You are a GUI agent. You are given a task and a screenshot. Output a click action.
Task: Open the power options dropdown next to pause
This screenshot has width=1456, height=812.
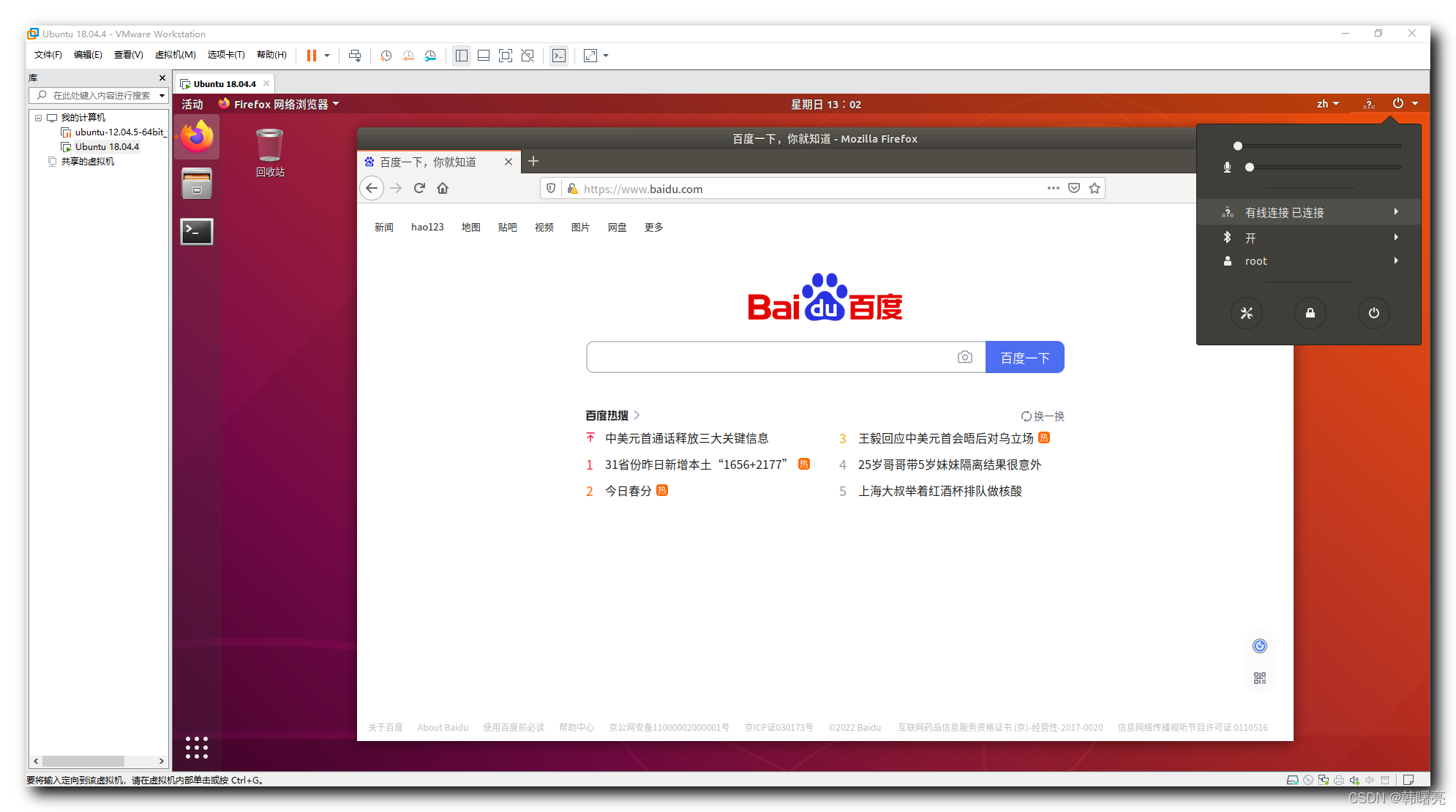pos(327,56)
